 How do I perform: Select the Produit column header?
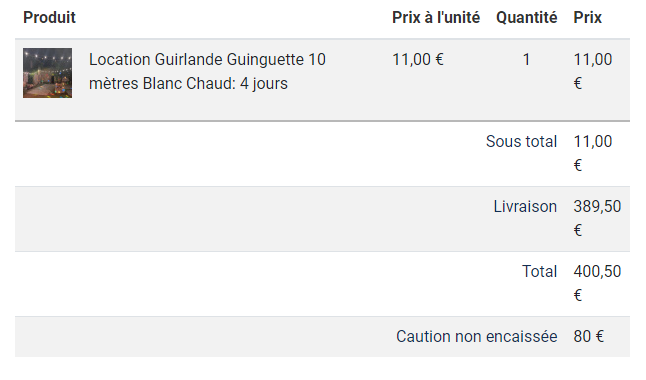tap(49, 17)
